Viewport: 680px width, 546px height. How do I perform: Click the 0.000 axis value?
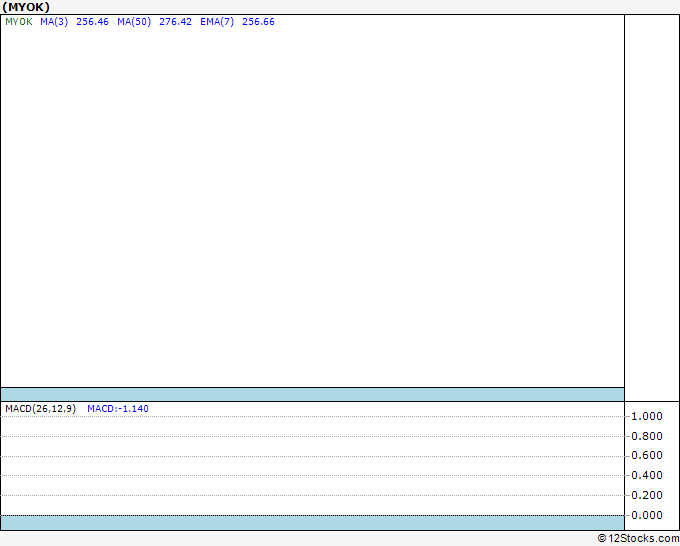(x=647, y=515)
